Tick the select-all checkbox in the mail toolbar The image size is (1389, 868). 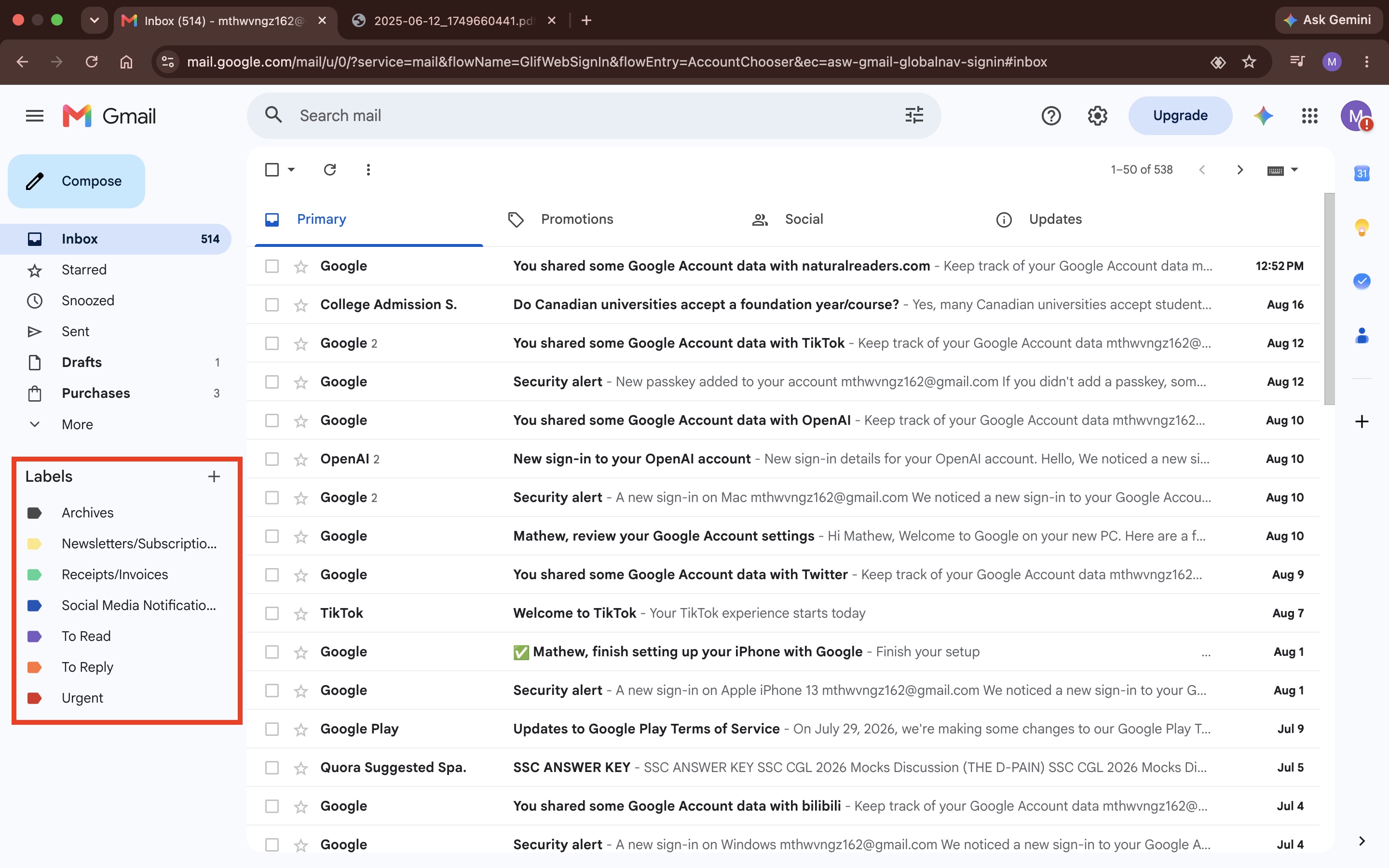coord(272,169)
